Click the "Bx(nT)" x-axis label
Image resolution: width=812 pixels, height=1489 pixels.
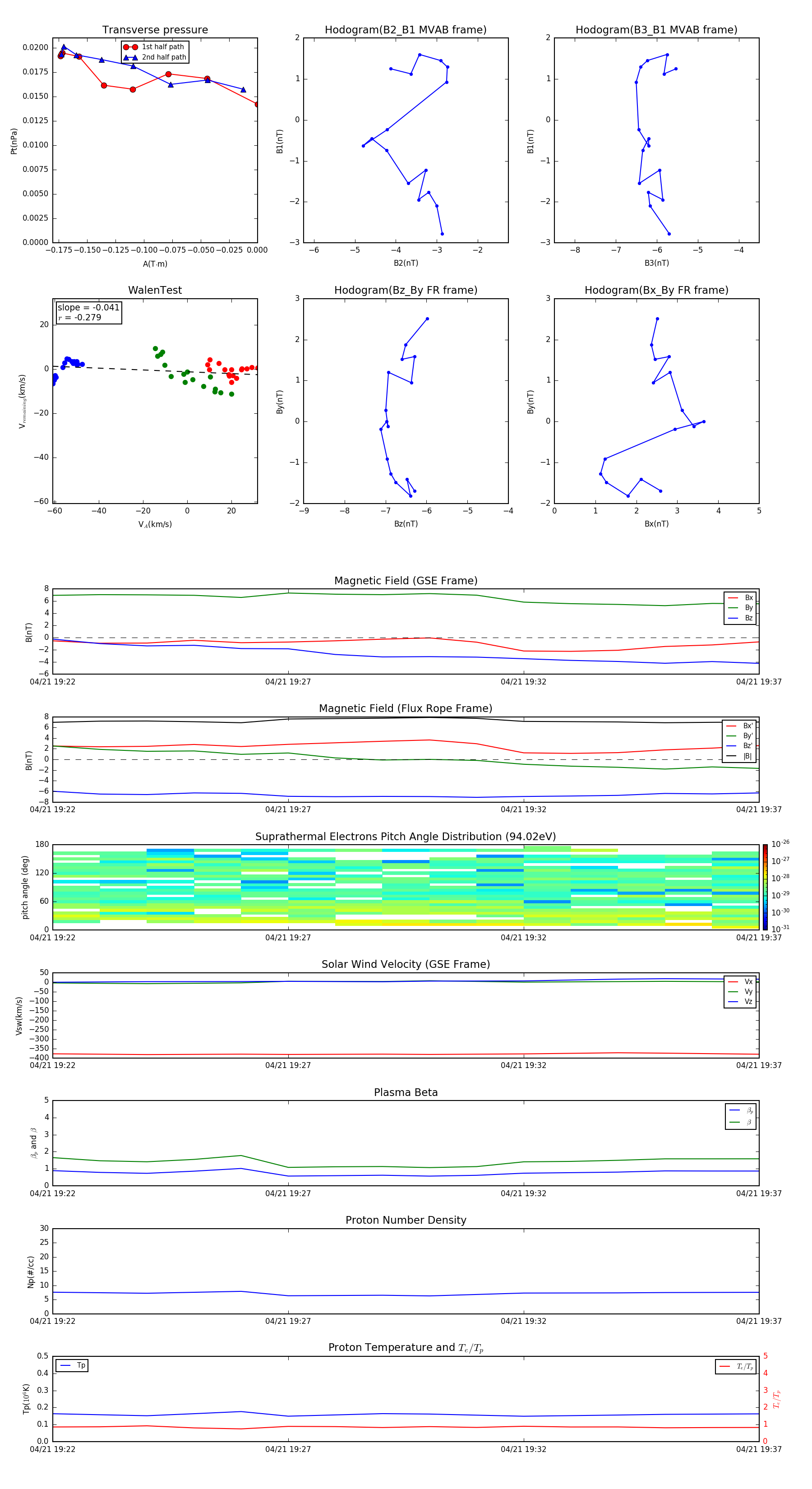656,524
